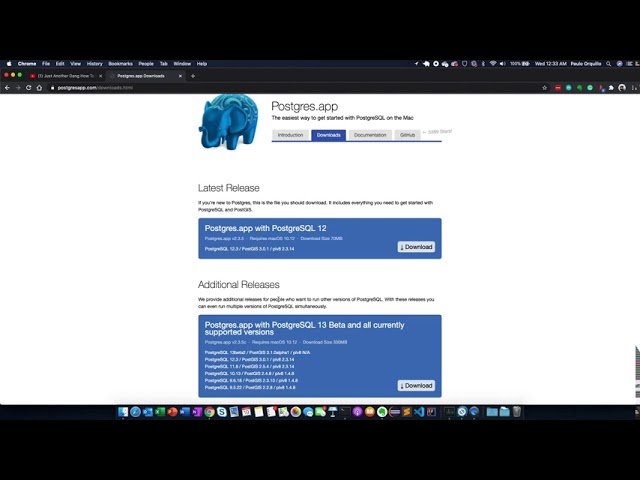
Task: Open Calendar from the dock
Action: click(246, 412)
